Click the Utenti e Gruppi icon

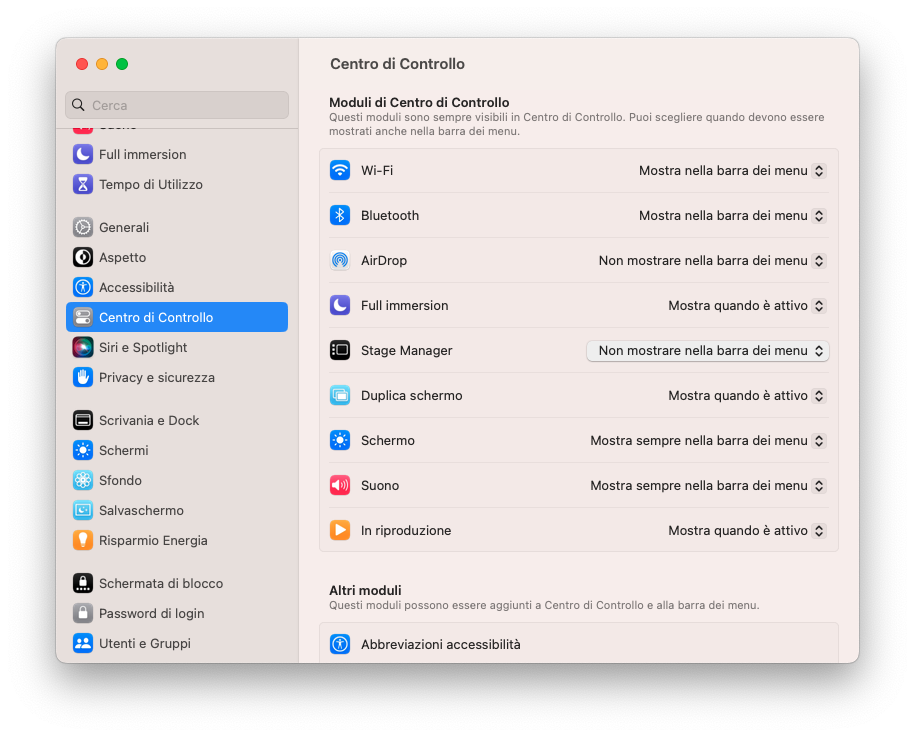coord(83,644)
